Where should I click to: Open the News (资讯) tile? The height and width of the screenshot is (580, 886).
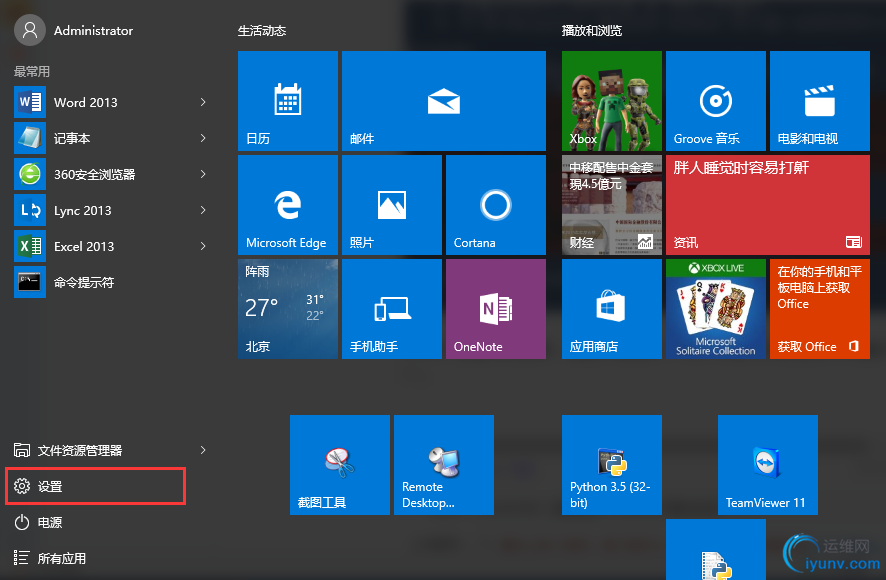767,205
